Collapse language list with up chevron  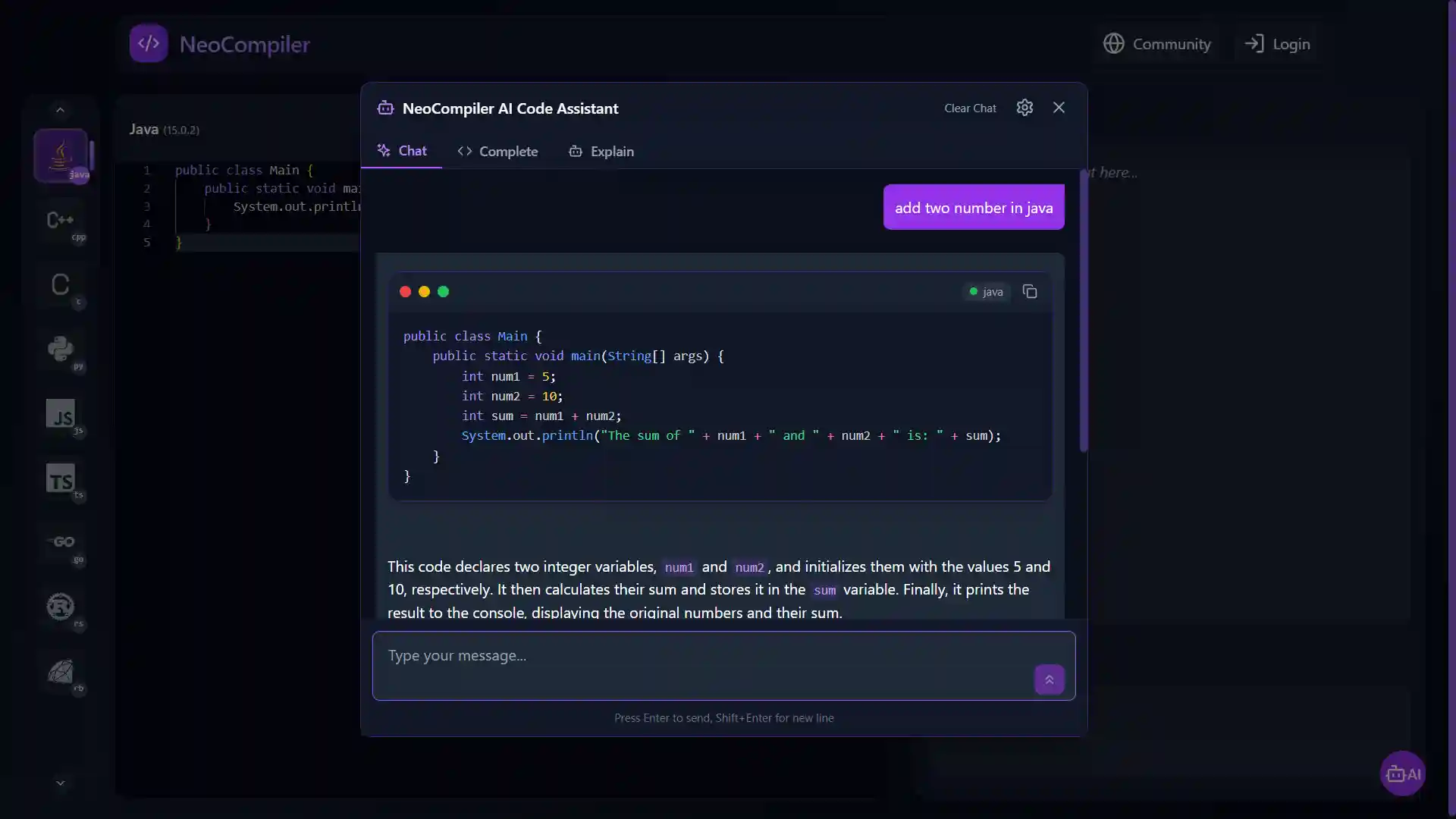coord(61,110)
